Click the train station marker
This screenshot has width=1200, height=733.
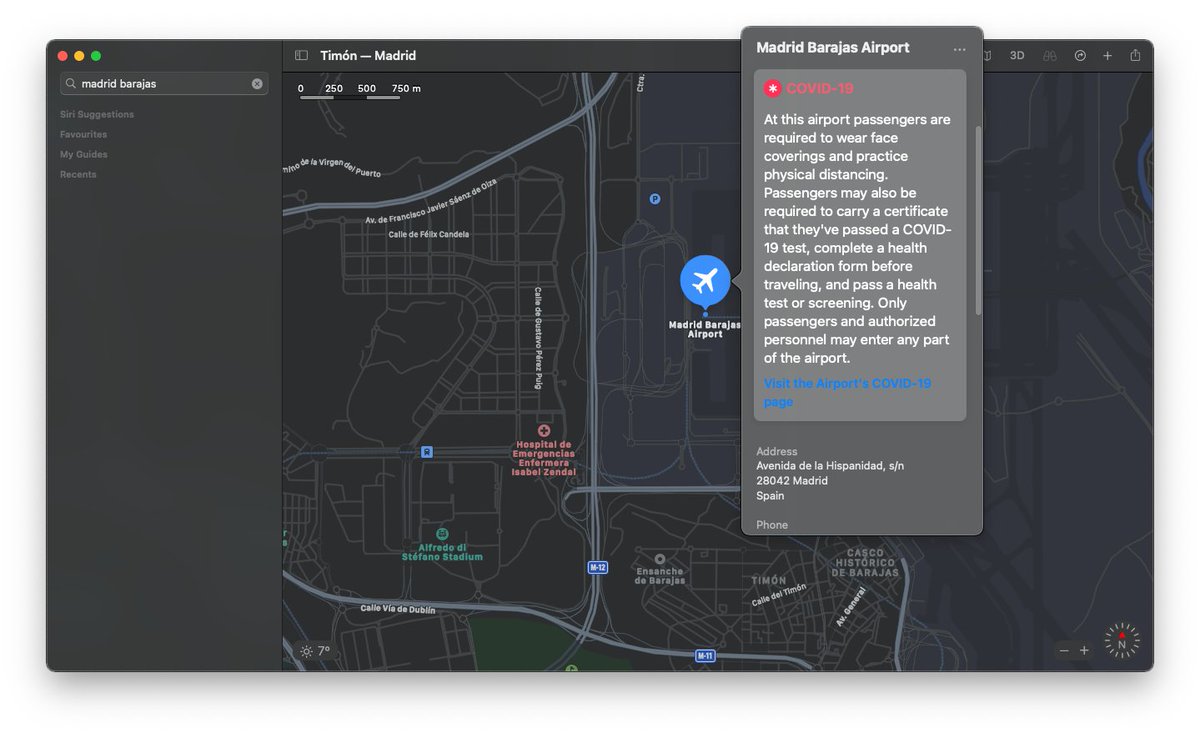[x=427, y=452]
